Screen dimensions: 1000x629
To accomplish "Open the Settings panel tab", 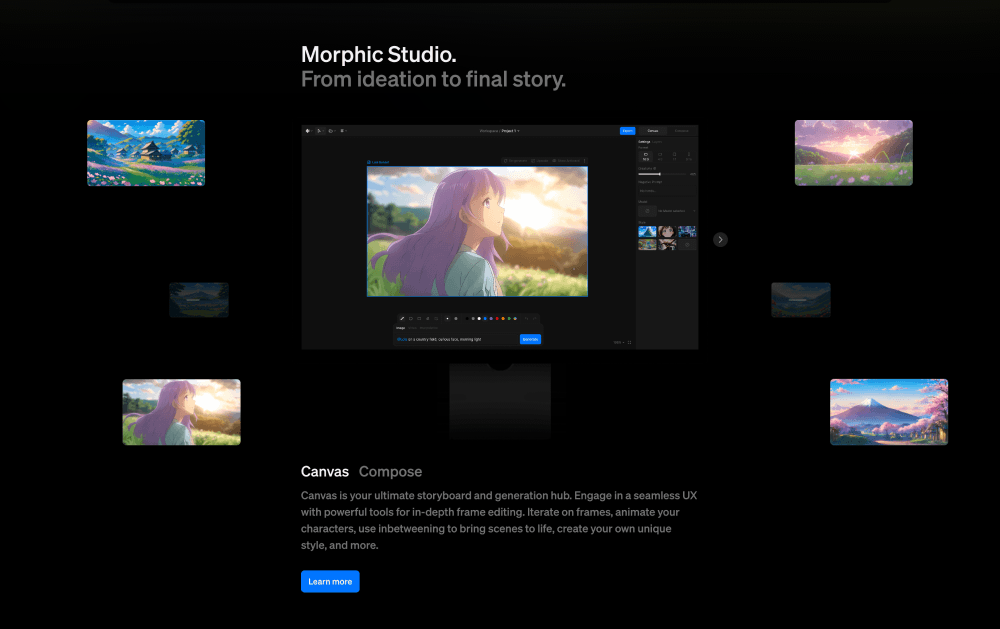I will pyautogui.click(x=644, y=142).
